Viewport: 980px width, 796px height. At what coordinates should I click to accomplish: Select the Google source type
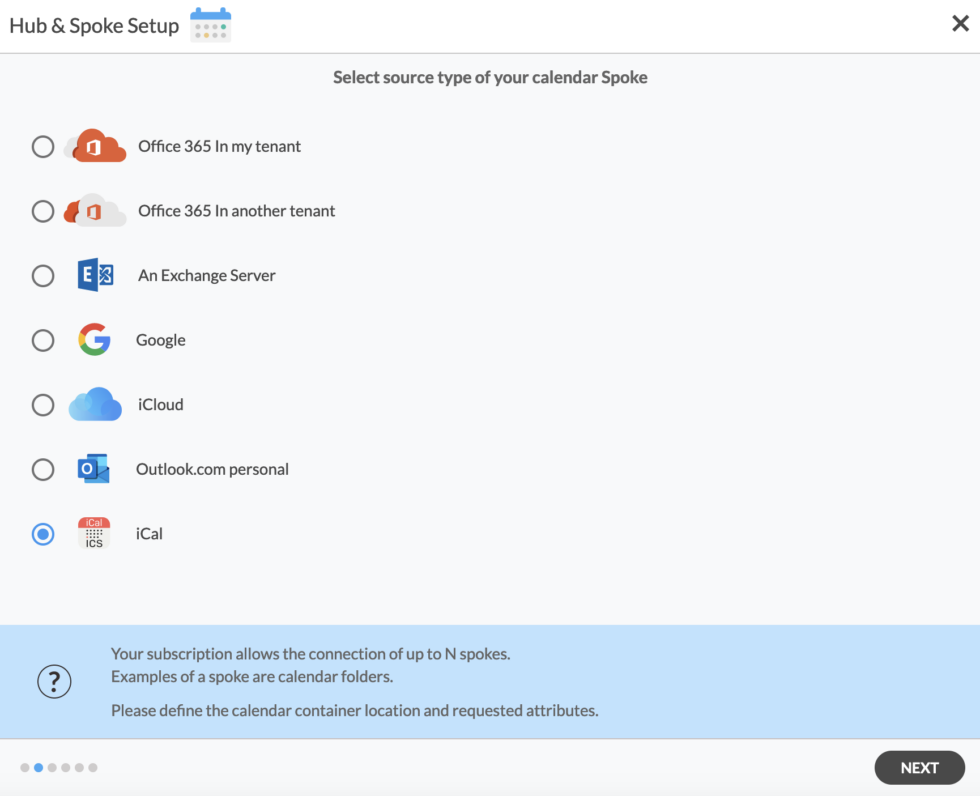click(43, 340)
